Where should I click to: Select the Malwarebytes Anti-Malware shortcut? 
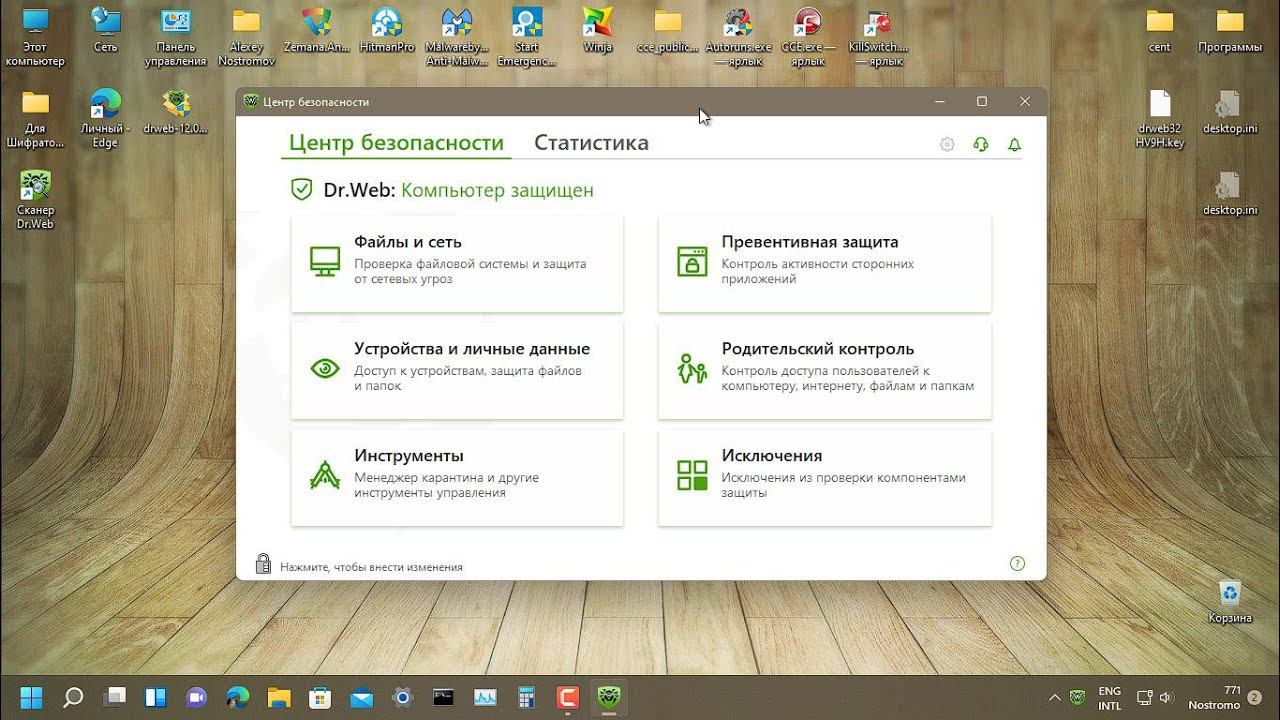(x=457, y=37)
